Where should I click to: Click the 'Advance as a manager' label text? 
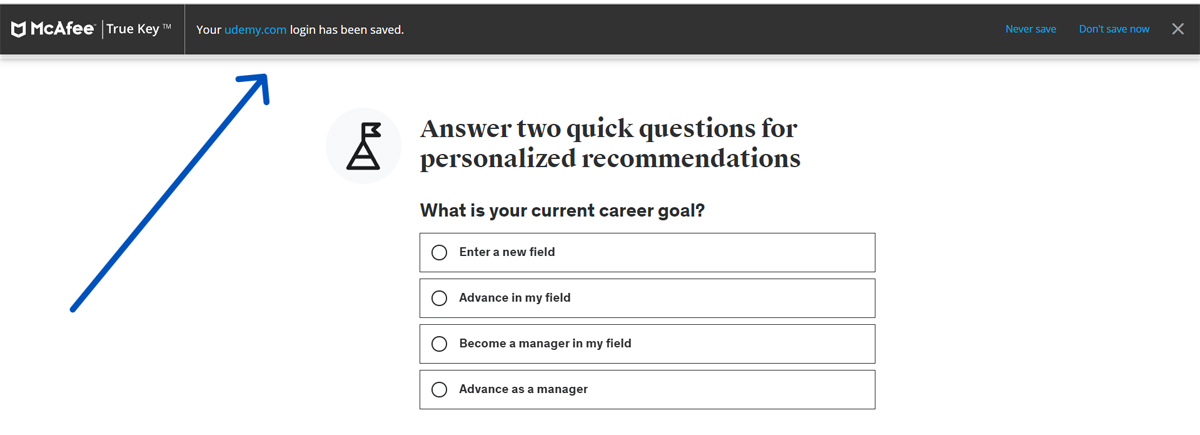pyautogui.click(x=523, y=390)
